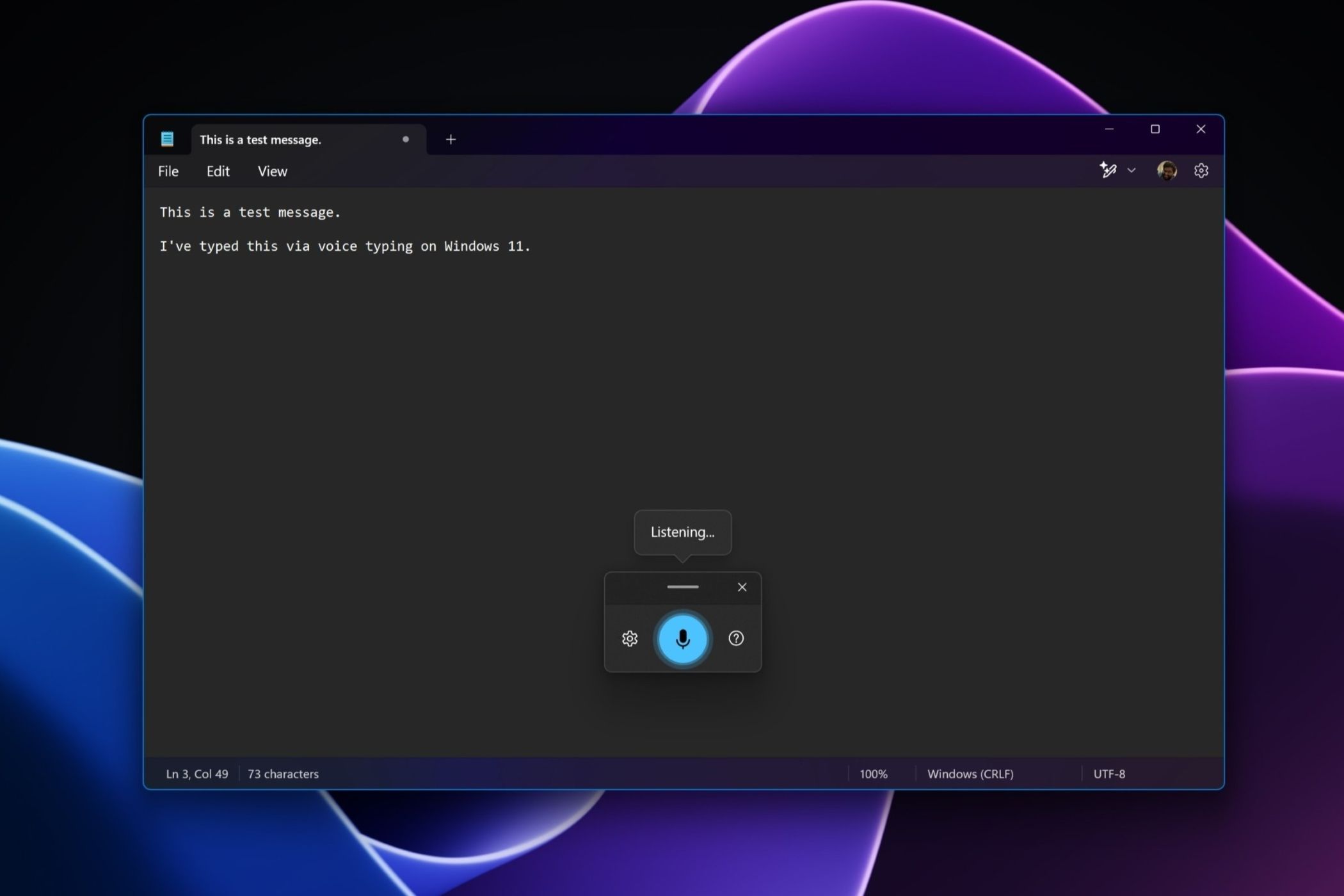This screenshot has height=896, width=1344.
Task: Open the UTF-8 encoding selector
Action: [1108, 774]
